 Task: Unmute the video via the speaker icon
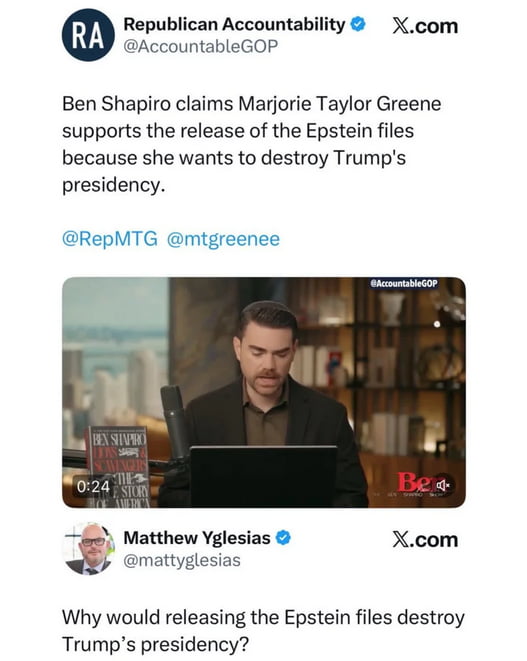pyautogui.click(x=443, y=485)
